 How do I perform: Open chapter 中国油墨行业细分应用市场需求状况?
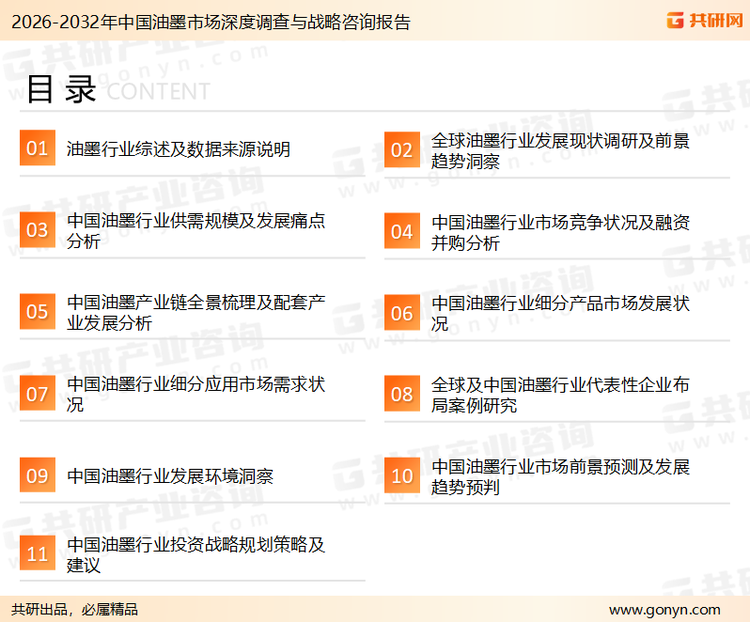pos(196,394)
